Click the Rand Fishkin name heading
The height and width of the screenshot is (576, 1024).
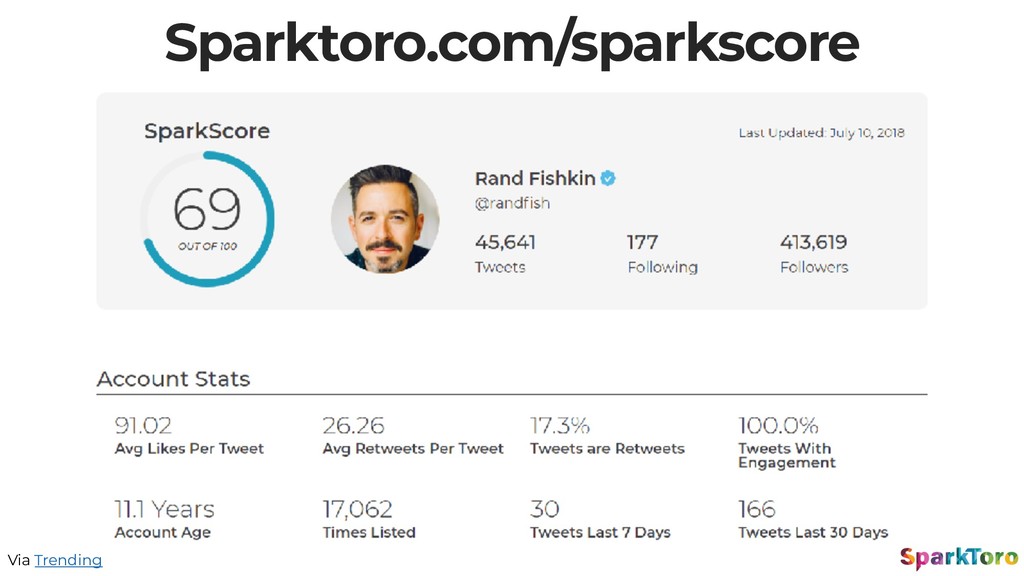tap(535, 178)
